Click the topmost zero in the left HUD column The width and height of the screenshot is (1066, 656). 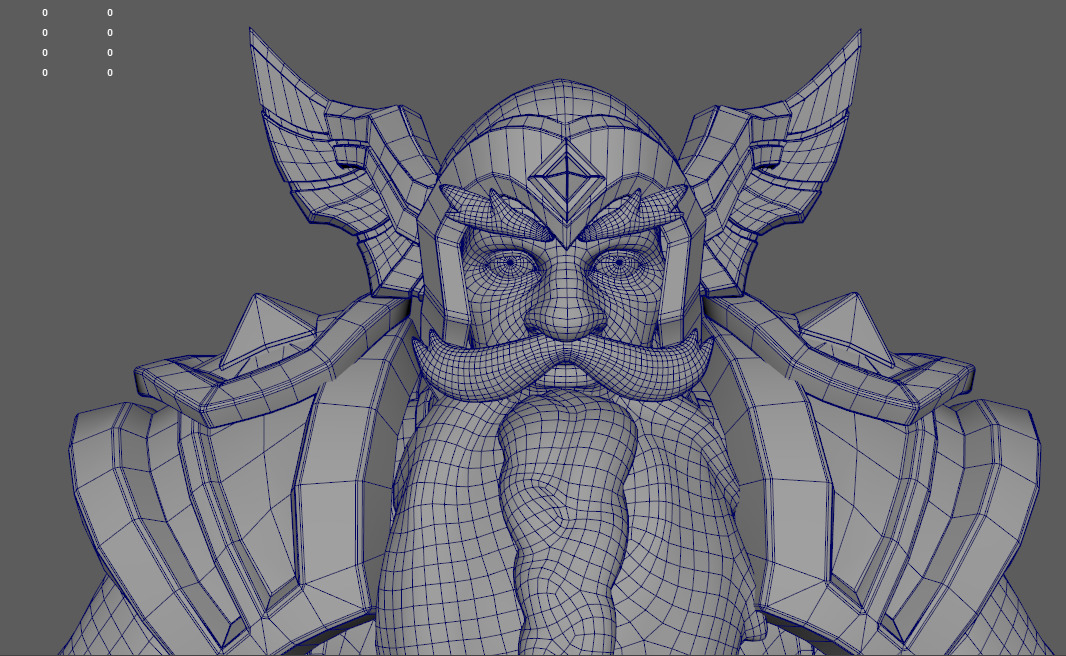(45, 13)
